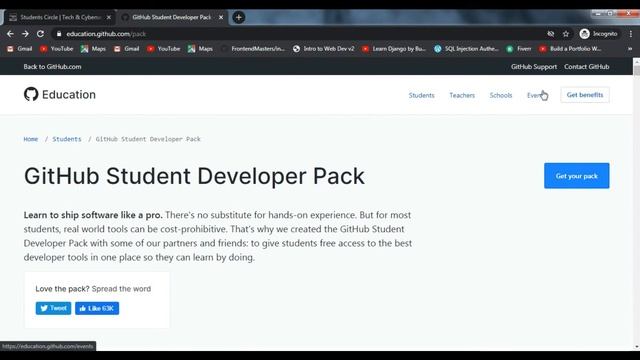This screenshot has height=360, width=640.
Task: Open the second Gmail bookmark
Action: (x=127, y=49)
